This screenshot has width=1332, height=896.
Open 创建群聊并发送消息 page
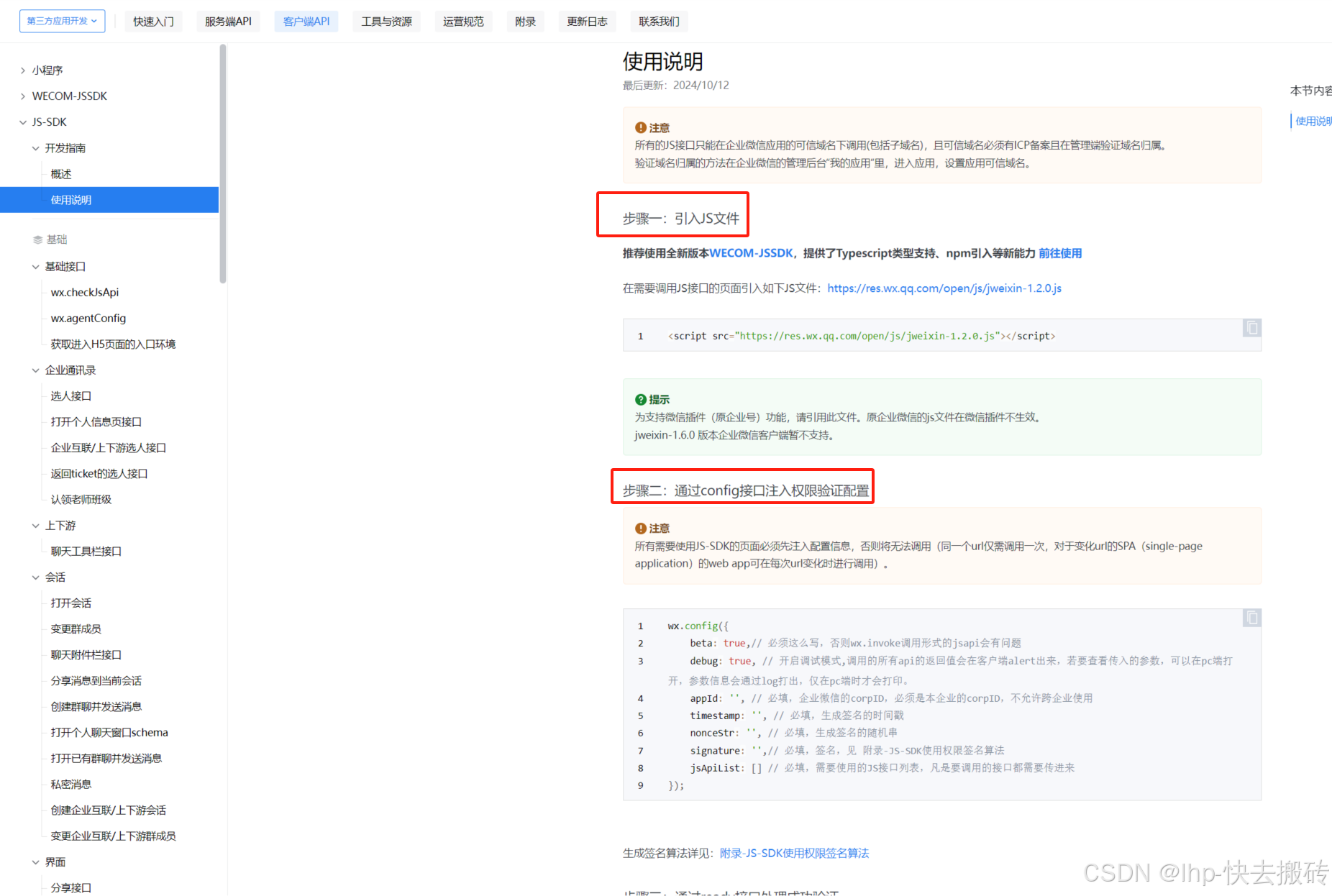[x=96, y=707]
